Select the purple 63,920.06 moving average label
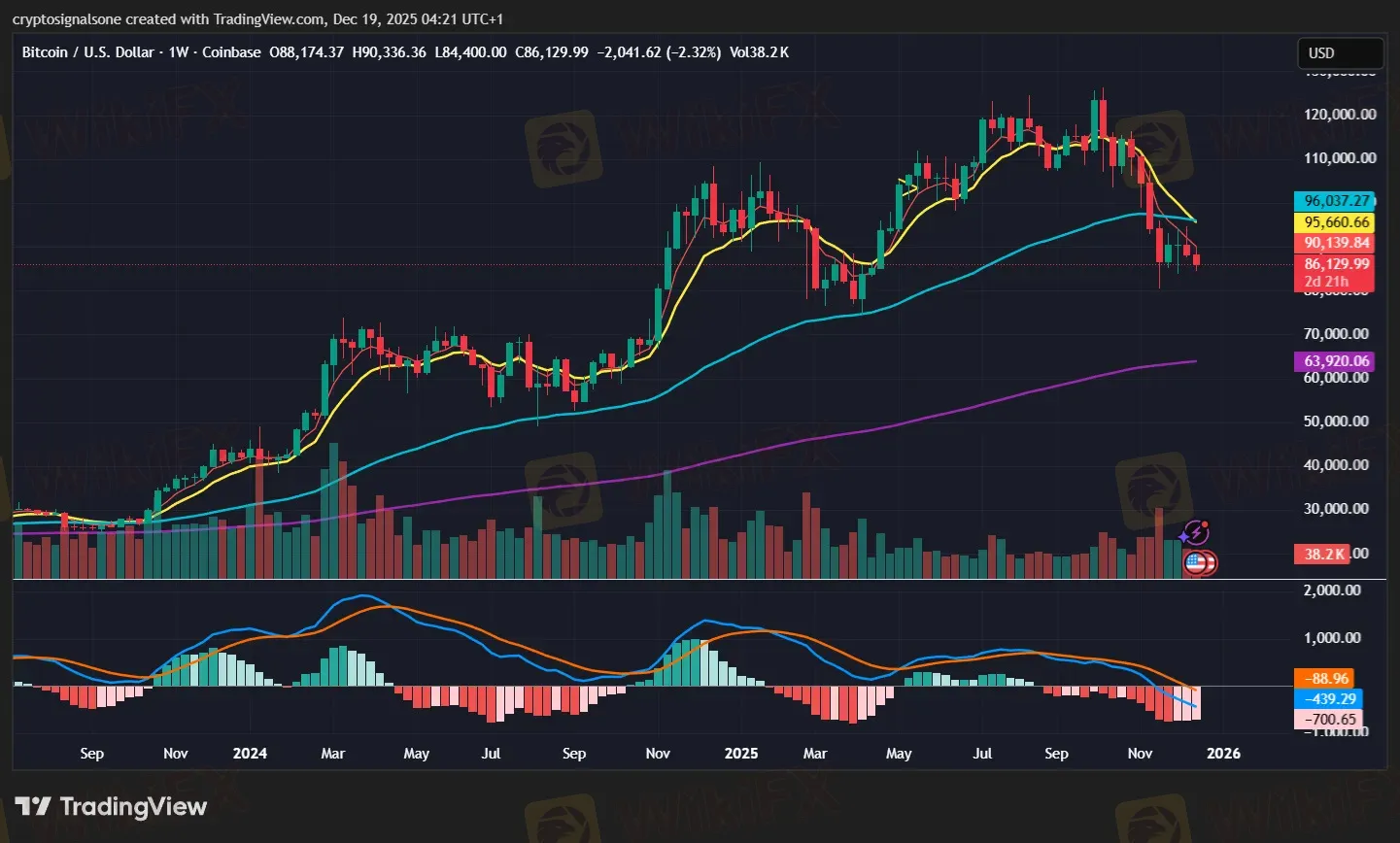Image resolution: width=1400 pixels, height=843 pixels. [1336, 361]
